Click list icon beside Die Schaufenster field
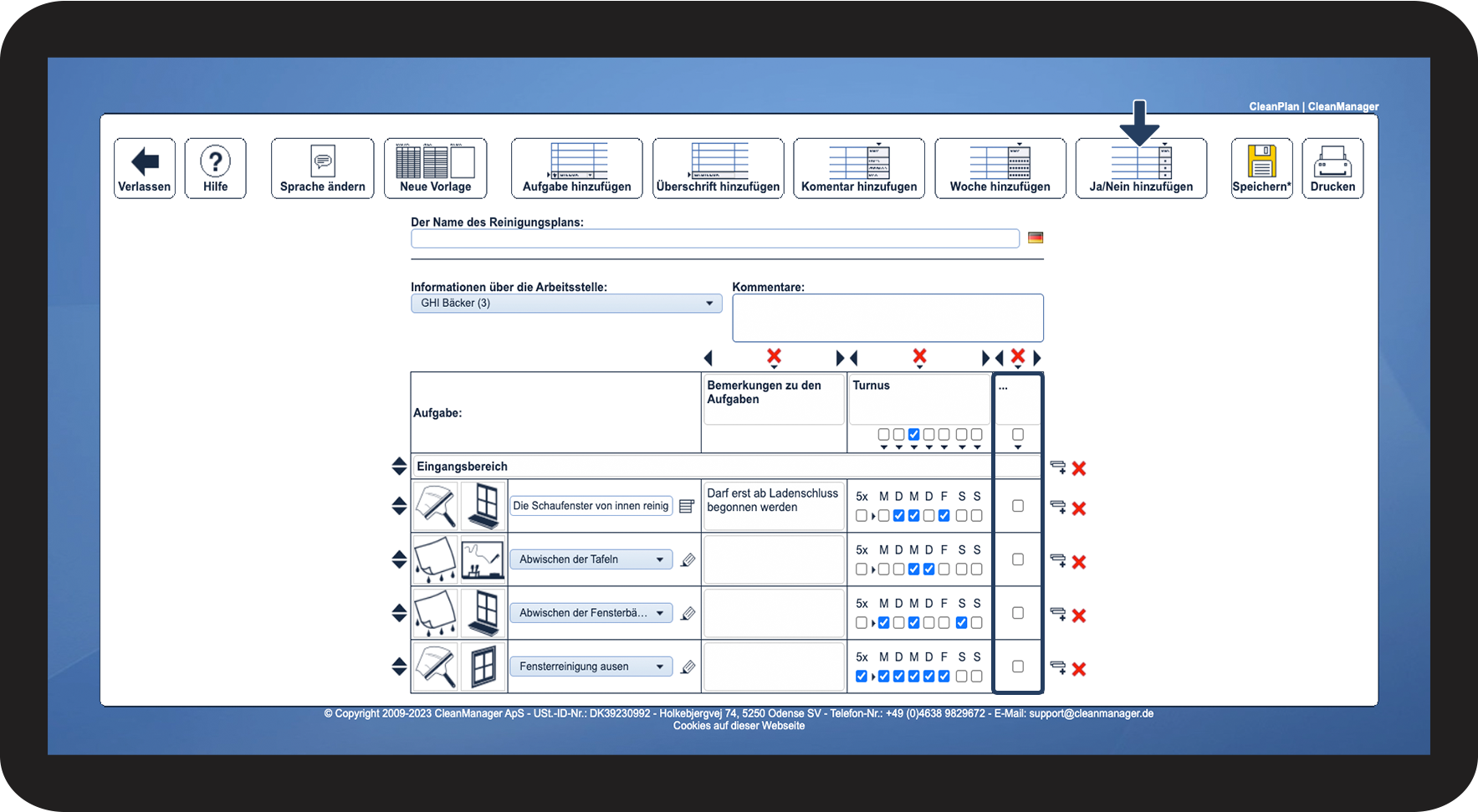The image size is (1478, 812). pyautogui.click(x=687, y=506)
